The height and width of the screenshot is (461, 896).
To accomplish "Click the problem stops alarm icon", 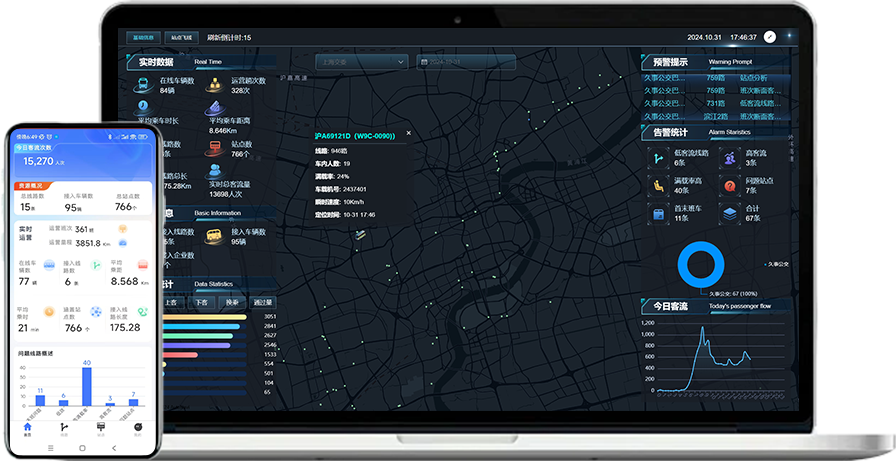I will point(729,186).
